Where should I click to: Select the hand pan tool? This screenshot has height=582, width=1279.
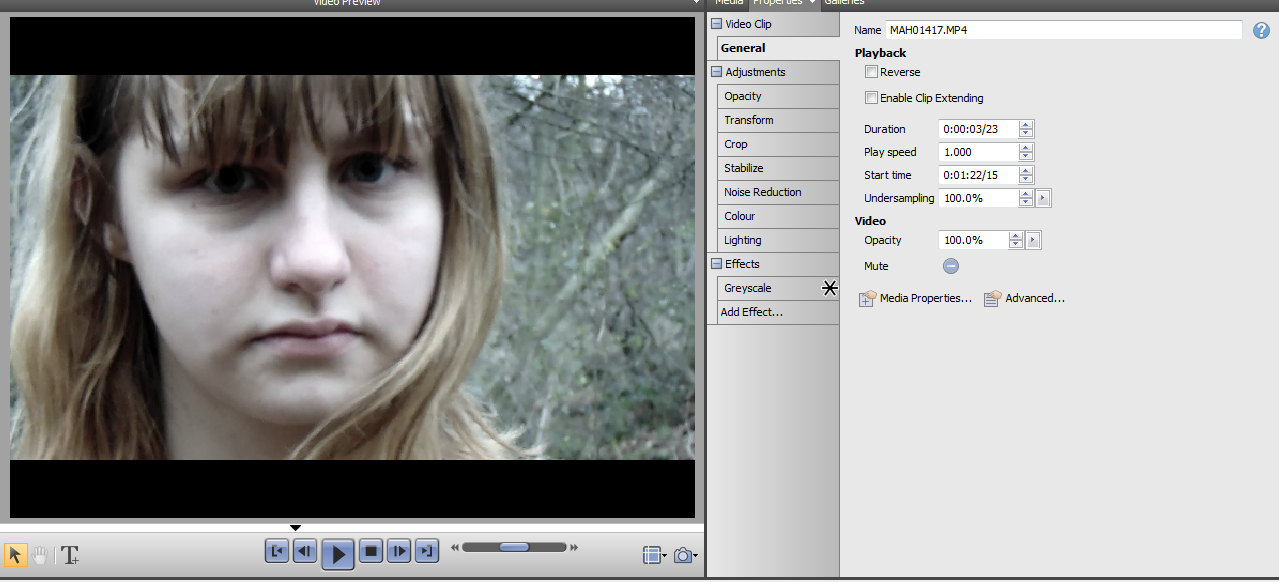pyautogui.click(x=40, y=555)
